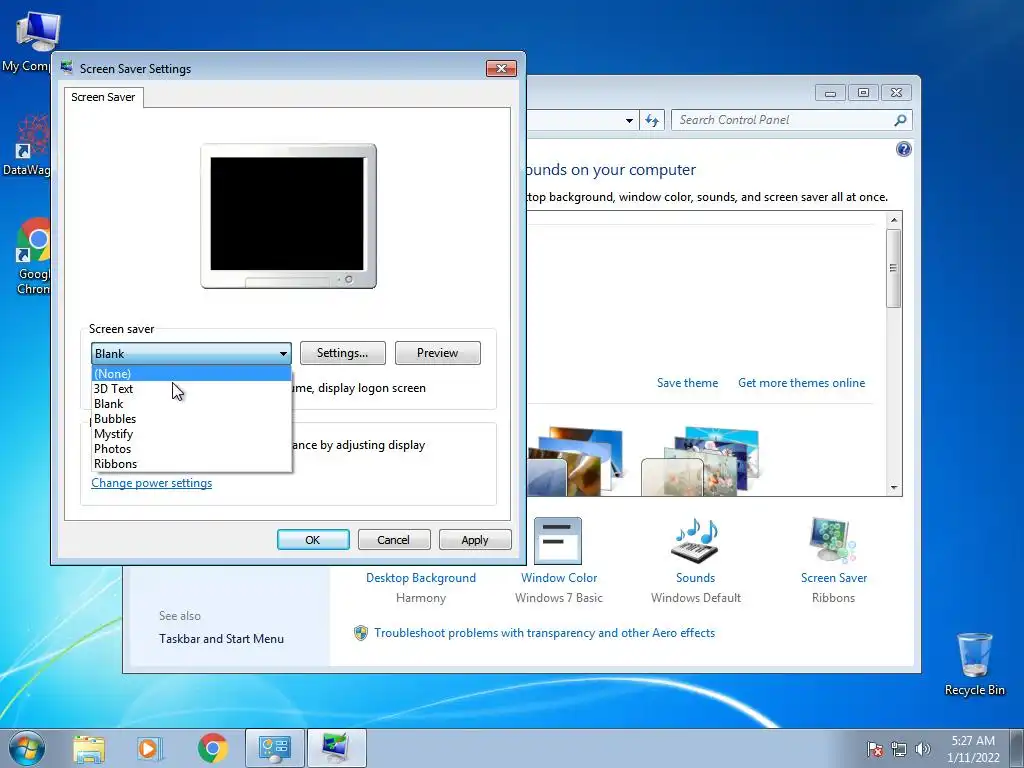Image resolution: width=1024 pixels, height=768 pixels.
Task: Open Window Color link in Personalization
Action: pos(559,577)
